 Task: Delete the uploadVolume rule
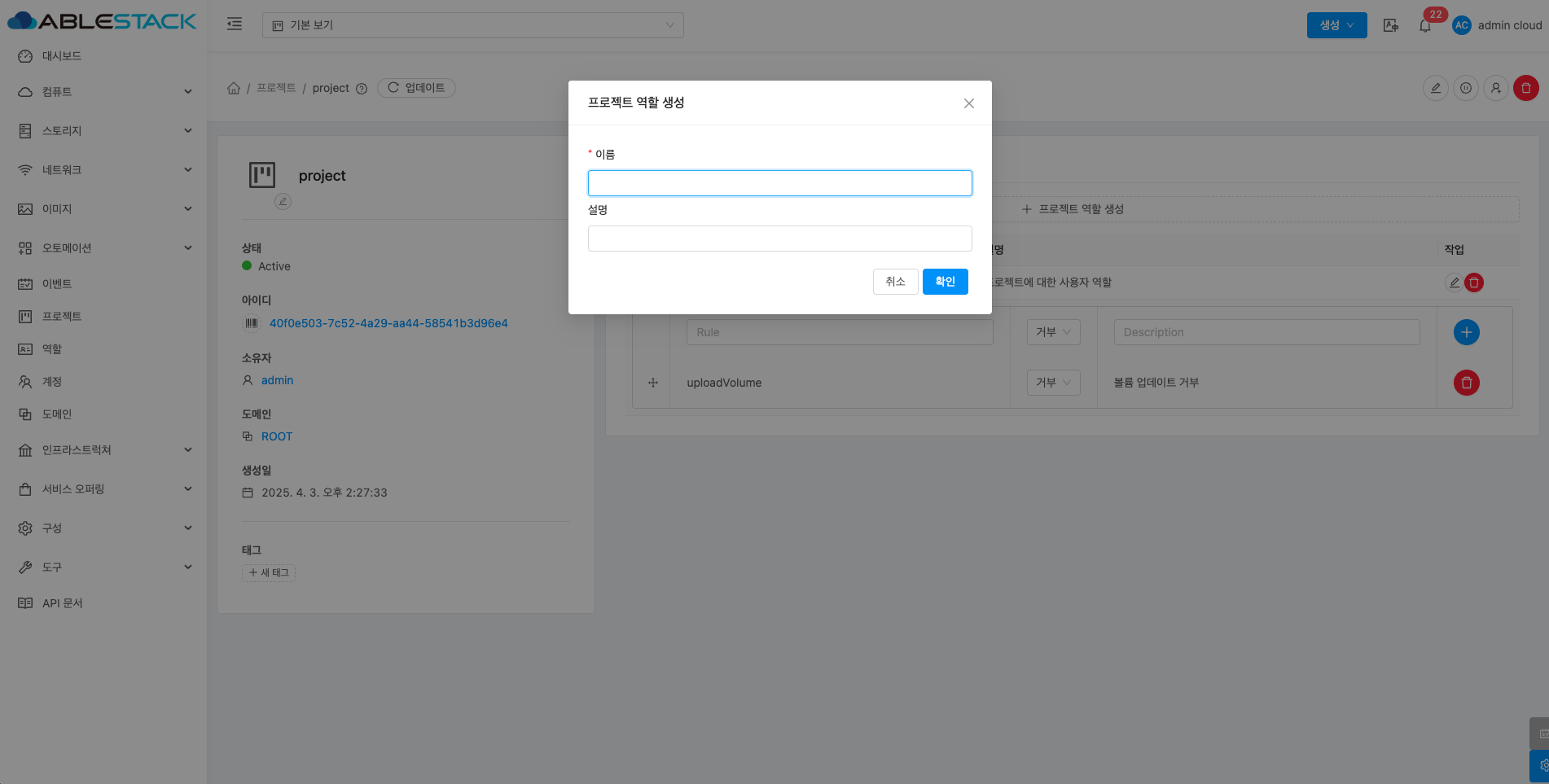1466,383
